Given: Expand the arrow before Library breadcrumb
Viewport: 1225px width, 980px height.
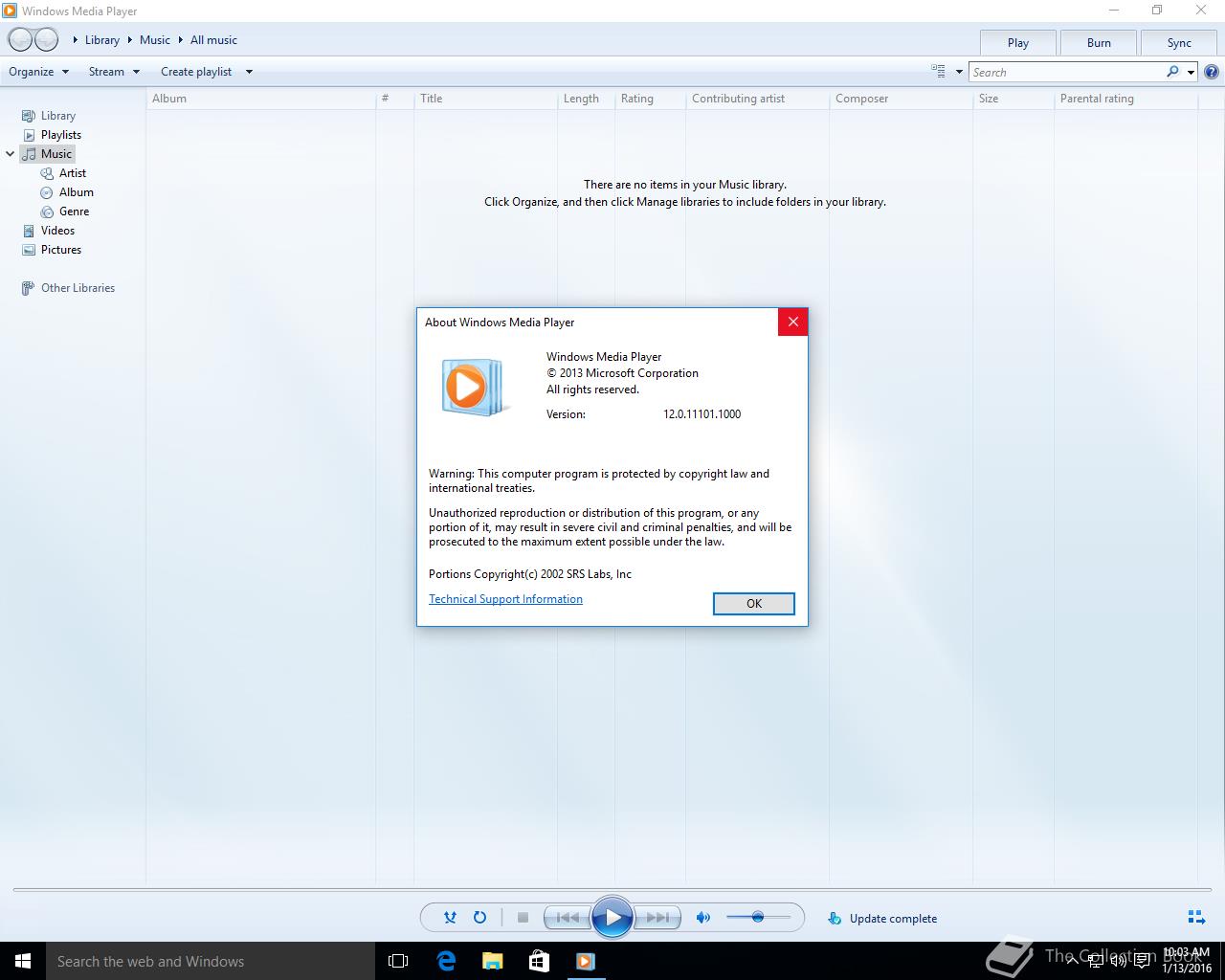Looking at the screenshot, I should click(76, 39).
